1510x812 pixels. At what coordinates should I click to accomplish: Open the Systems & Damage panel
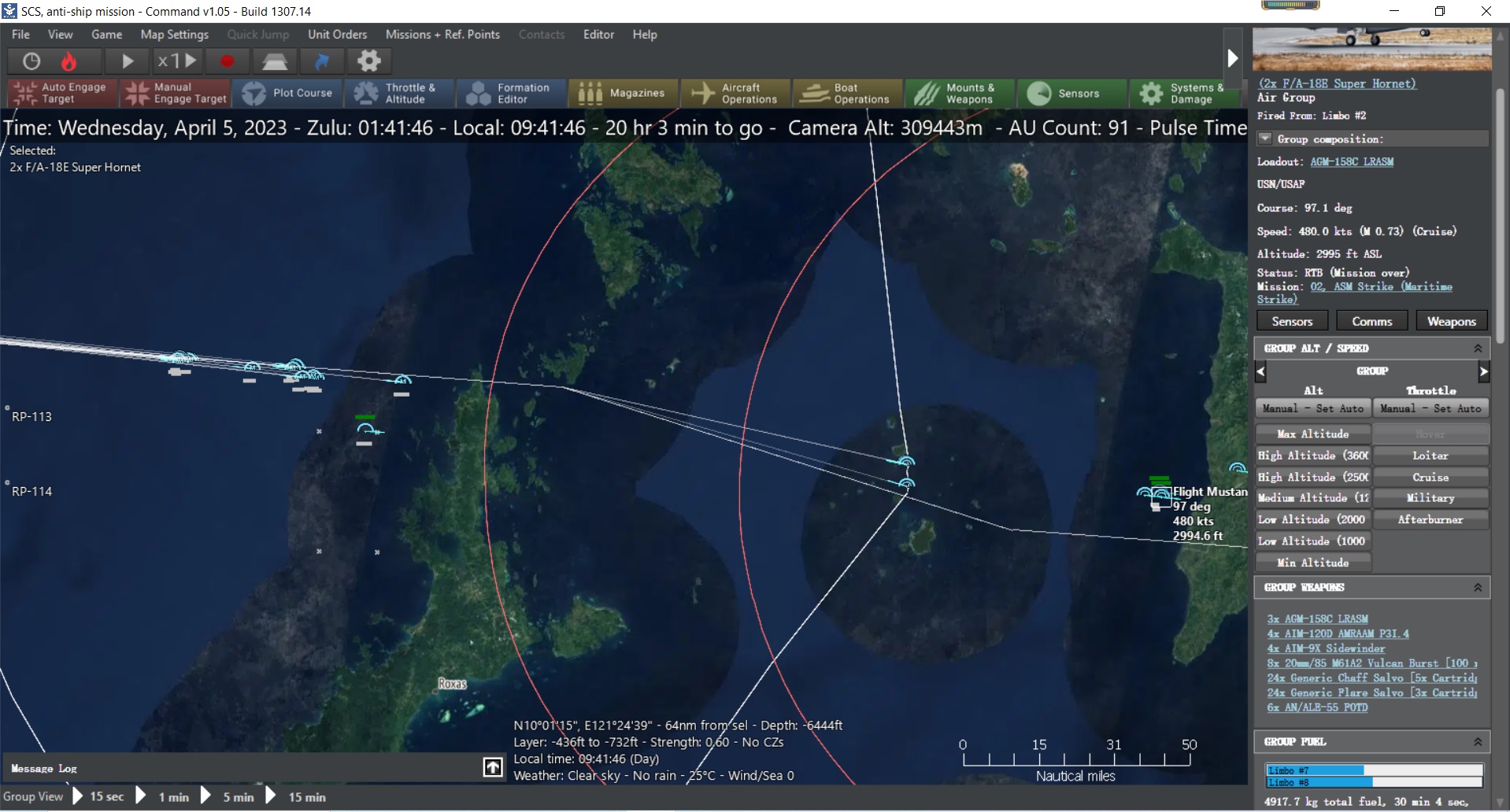[x=1185, y=93]
